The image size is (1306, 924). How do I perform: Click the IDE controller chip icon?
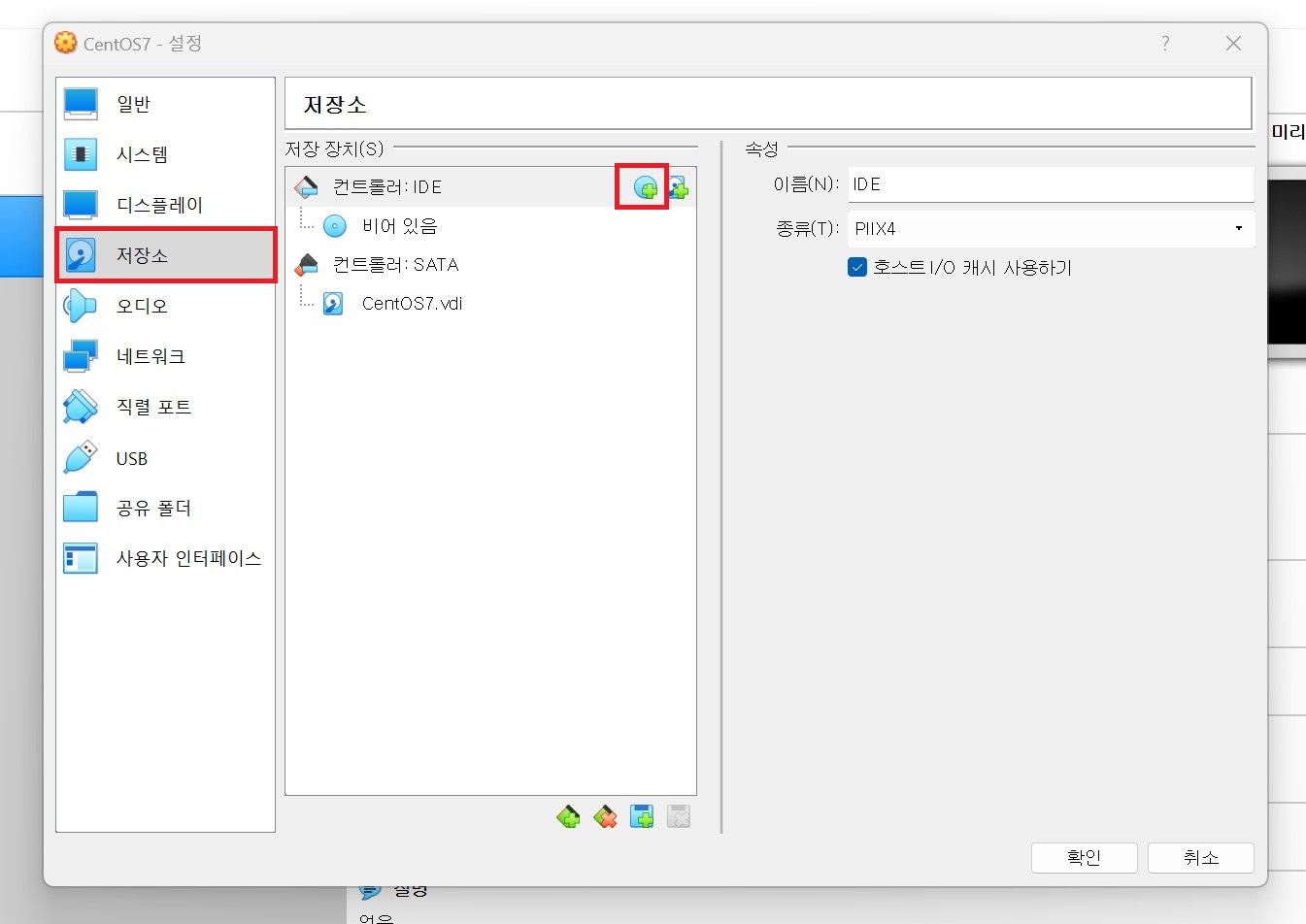point(306,186)
